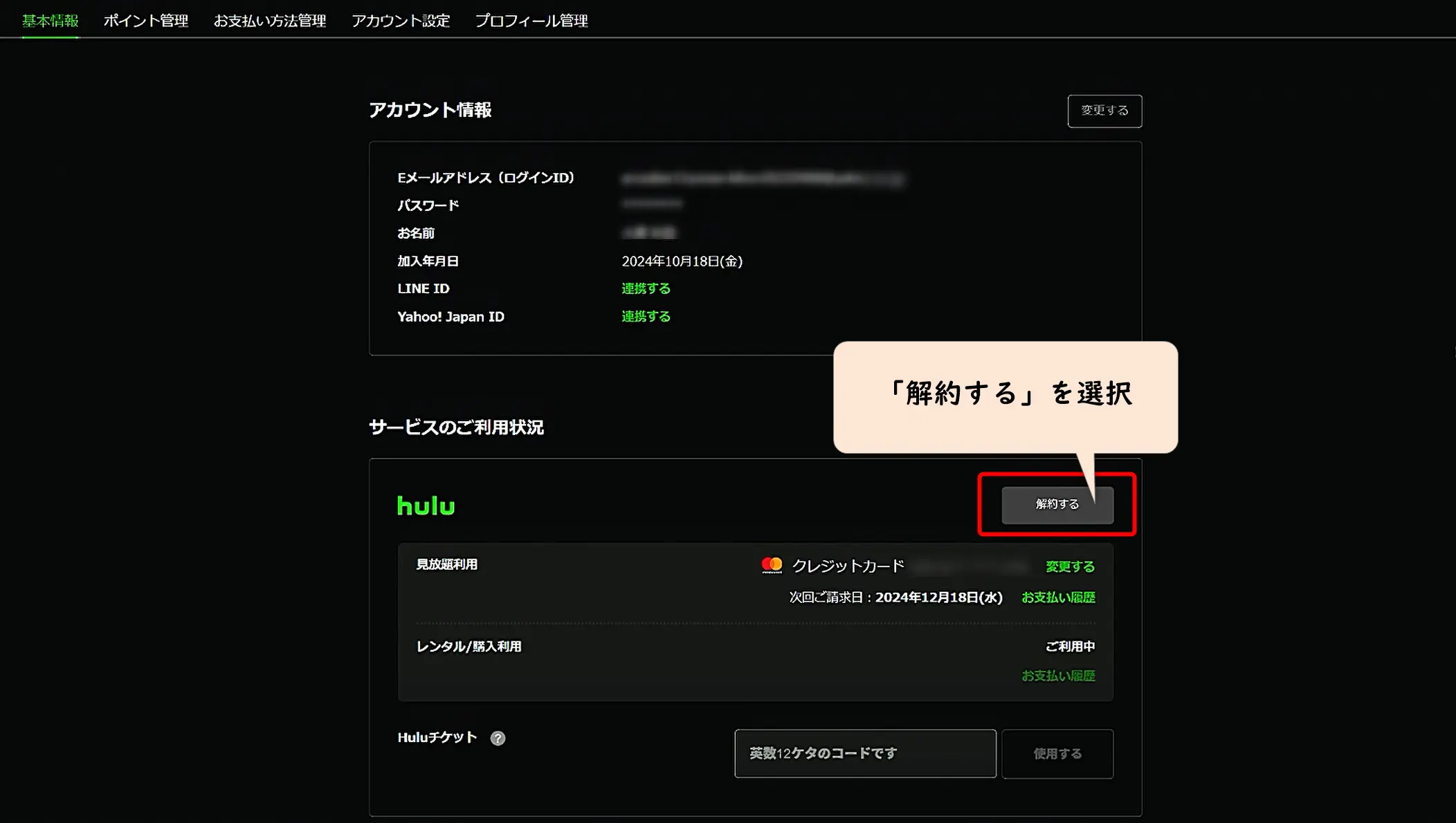Link LINE ID via 連携する
Screen dimensions: 1456x823
tap(646, 288)
